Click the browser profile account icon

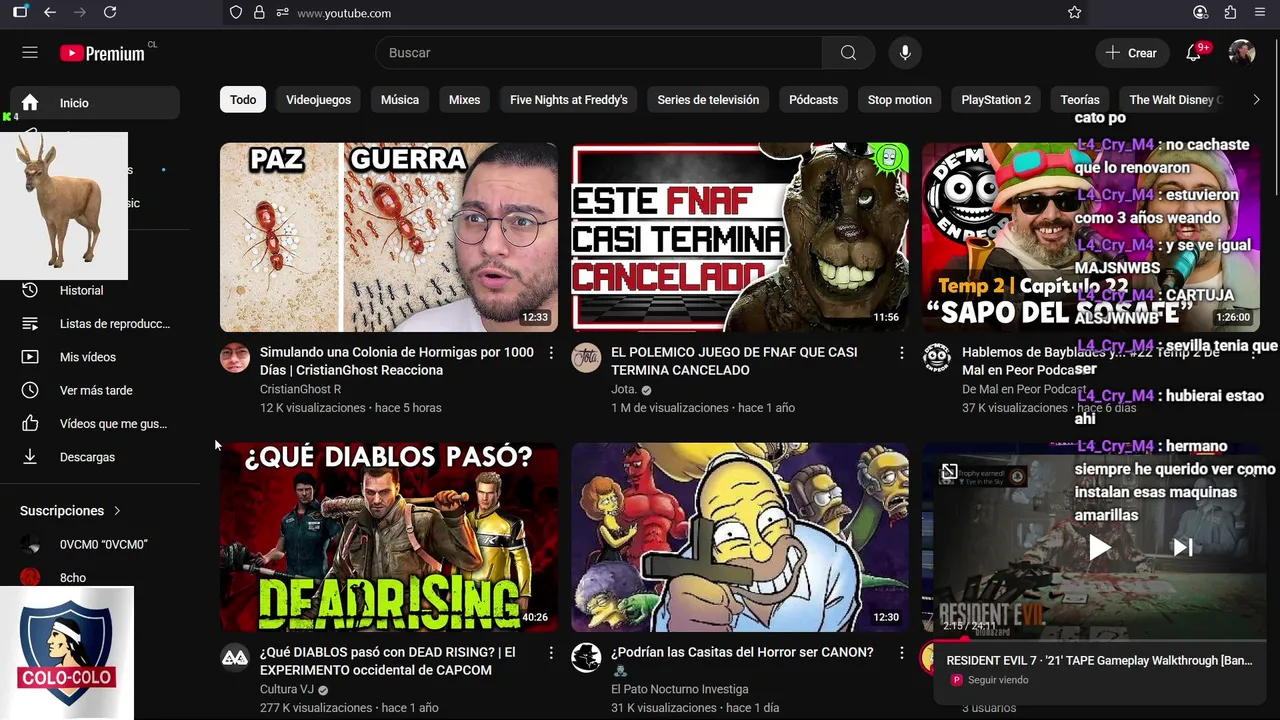tap(1200, 12)
